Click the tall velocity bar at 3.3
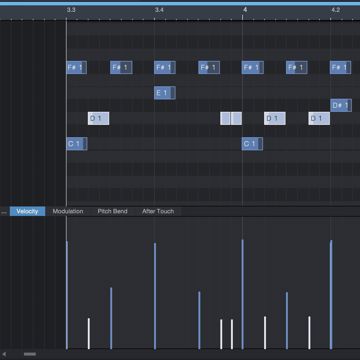The width and height of the screenshot is (360, 360). (x=67, y=295)
